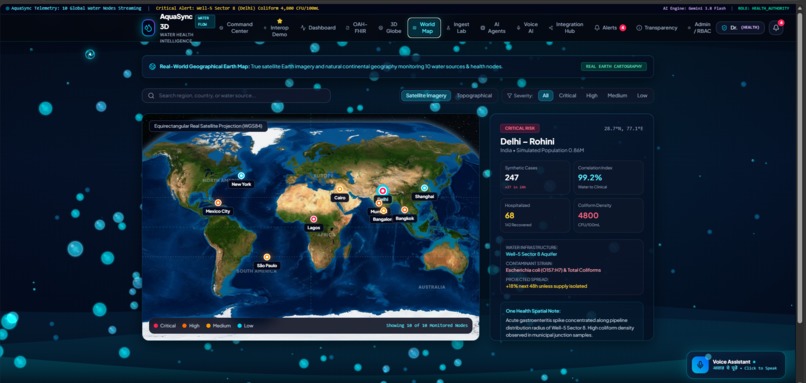This screenshot has height=383, width=806.
Task: Filter by Low severity
Action: [642, 96]
